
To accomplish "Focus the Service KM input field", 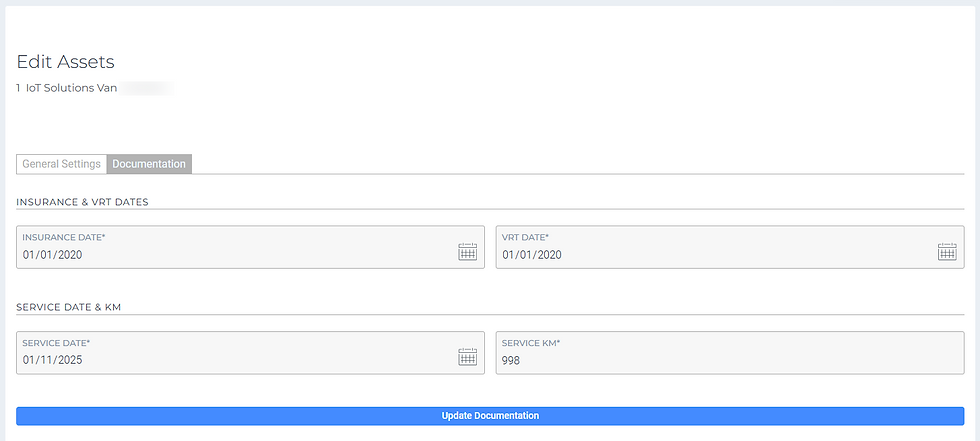I will pos(730,360).
